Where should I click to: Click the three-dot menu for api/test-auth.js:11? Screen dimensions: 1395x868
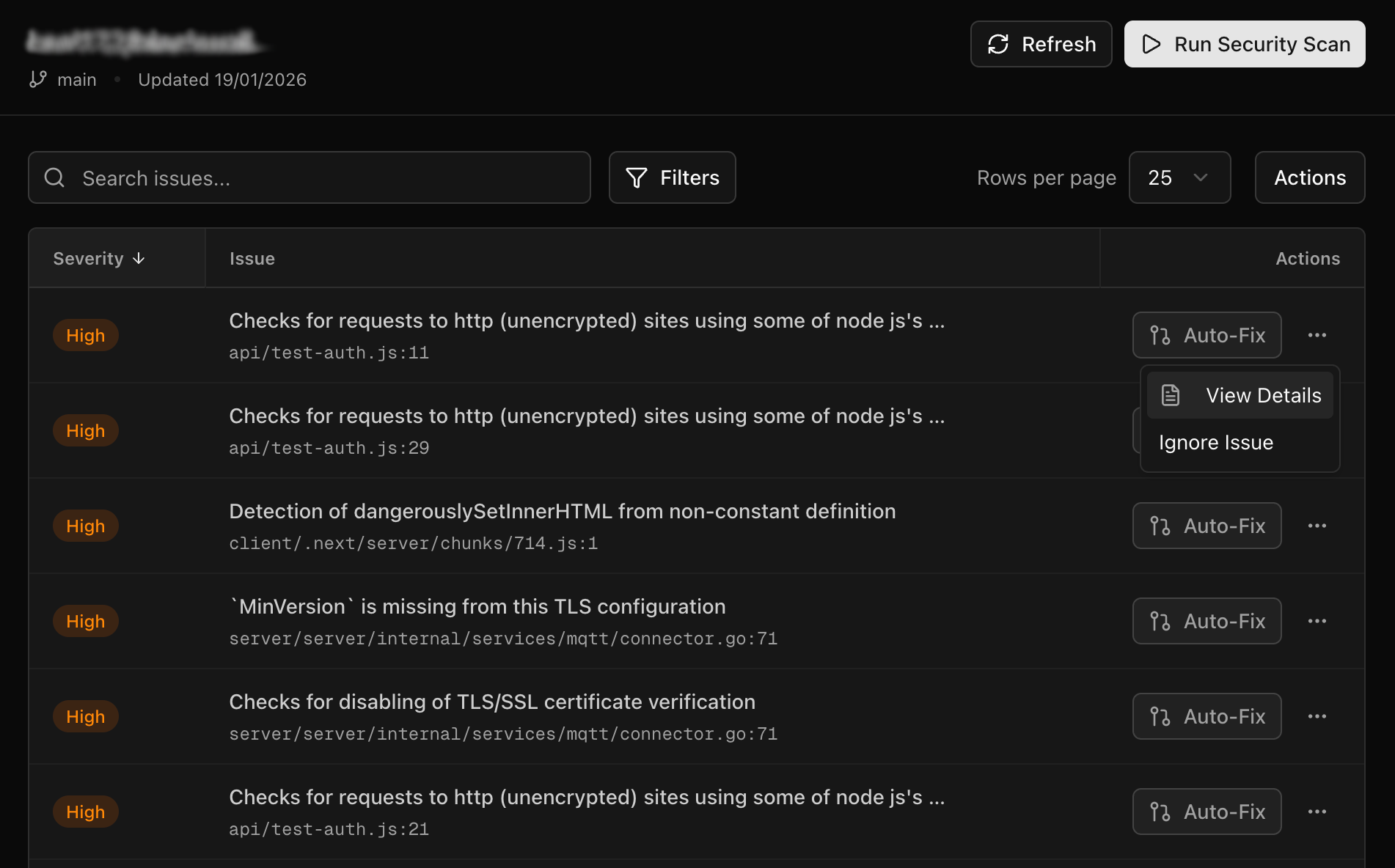1317,335
